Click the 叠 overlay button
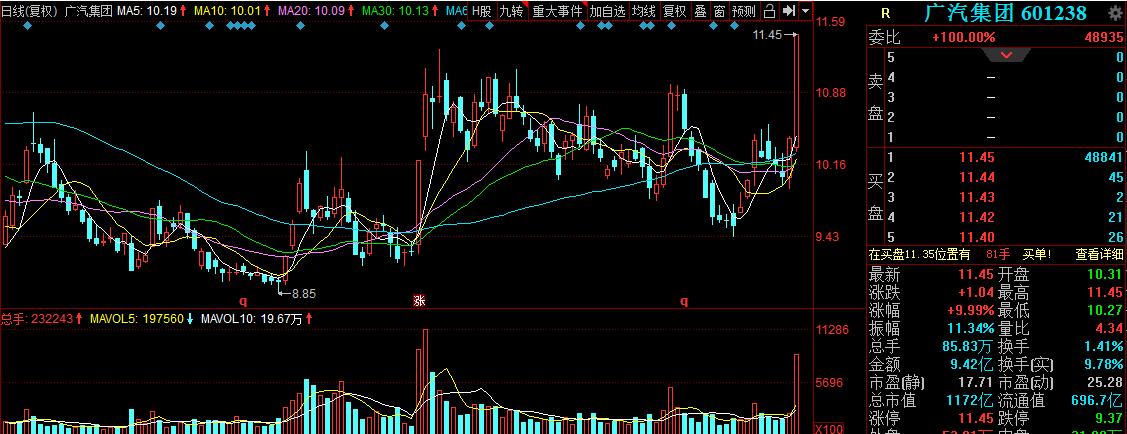 click(x=700, y=11)
